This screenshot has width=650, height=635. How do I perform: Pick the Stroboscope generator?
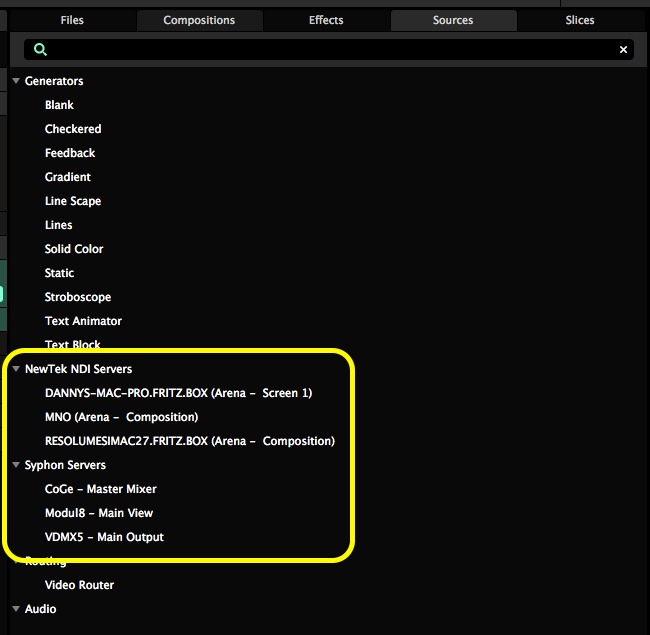[x=78, y=297]
